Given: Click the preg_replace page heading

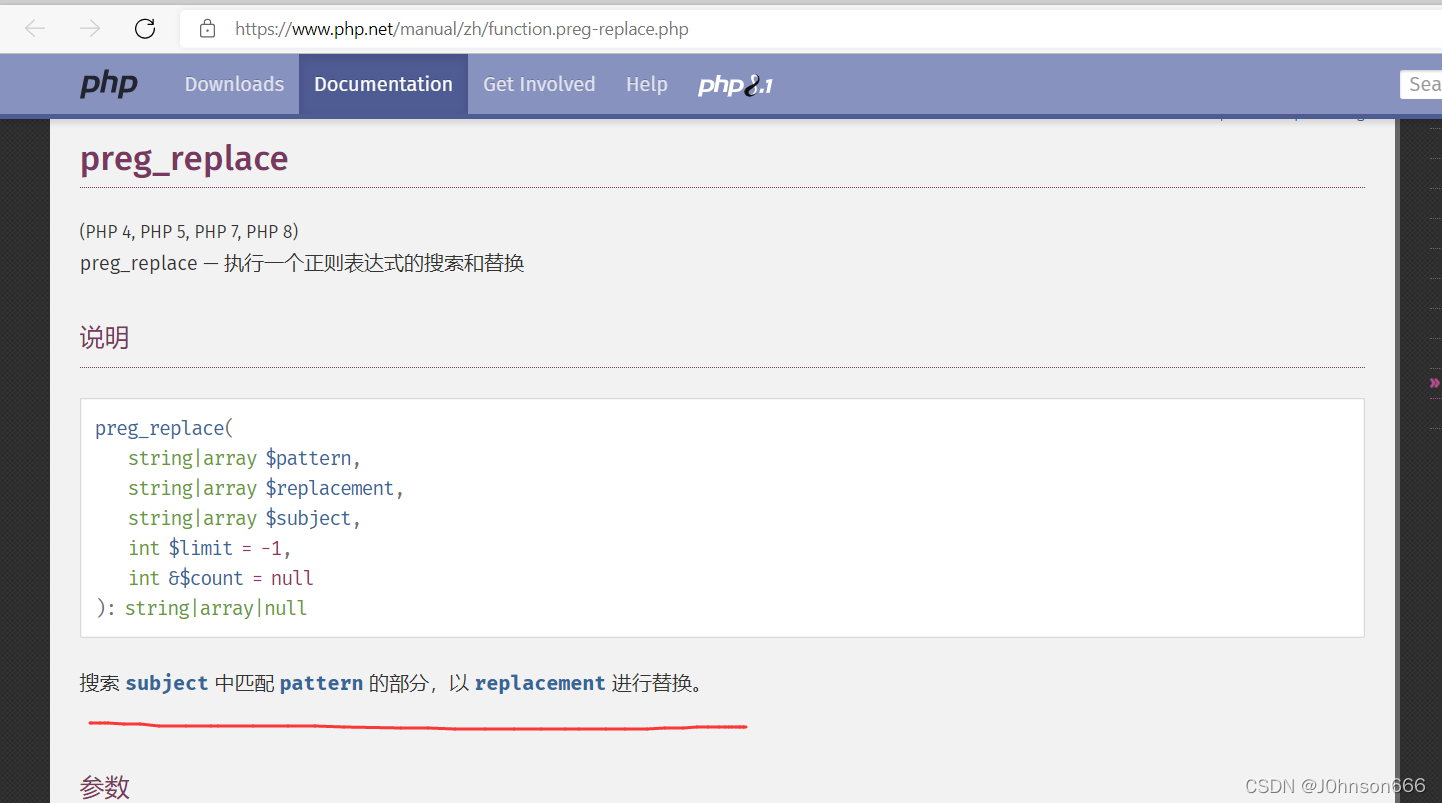Looking at the screenshot, I should click(184, 158).
